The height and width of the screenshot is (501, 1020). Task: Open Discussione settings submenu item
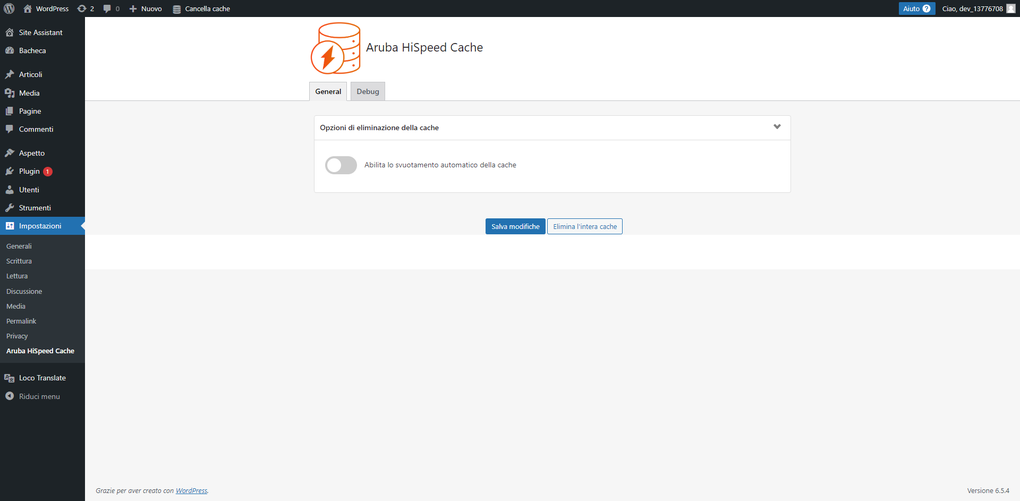tap(24, 291)
